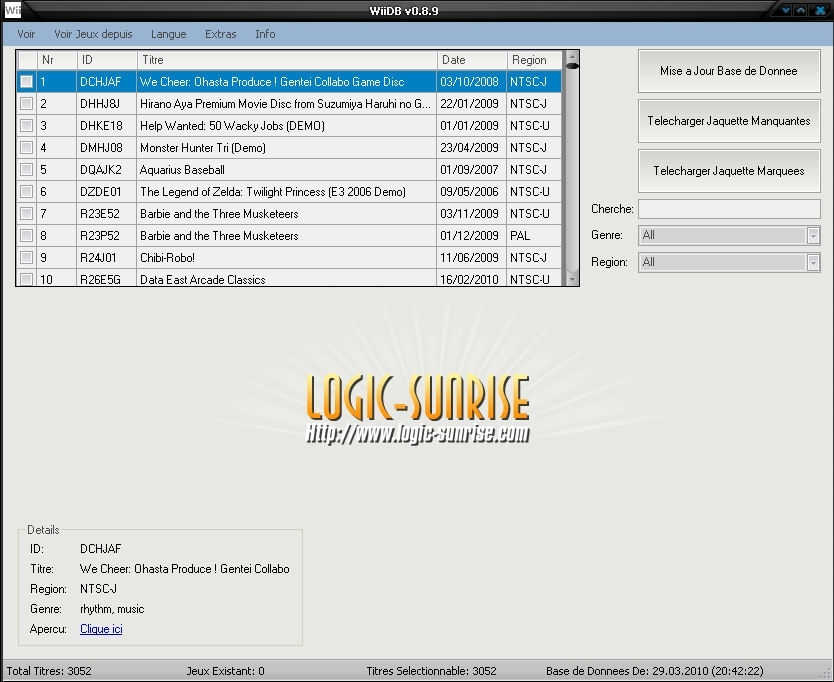
Task: Select the Aquarius Baseball title
Action: point(182,170)
